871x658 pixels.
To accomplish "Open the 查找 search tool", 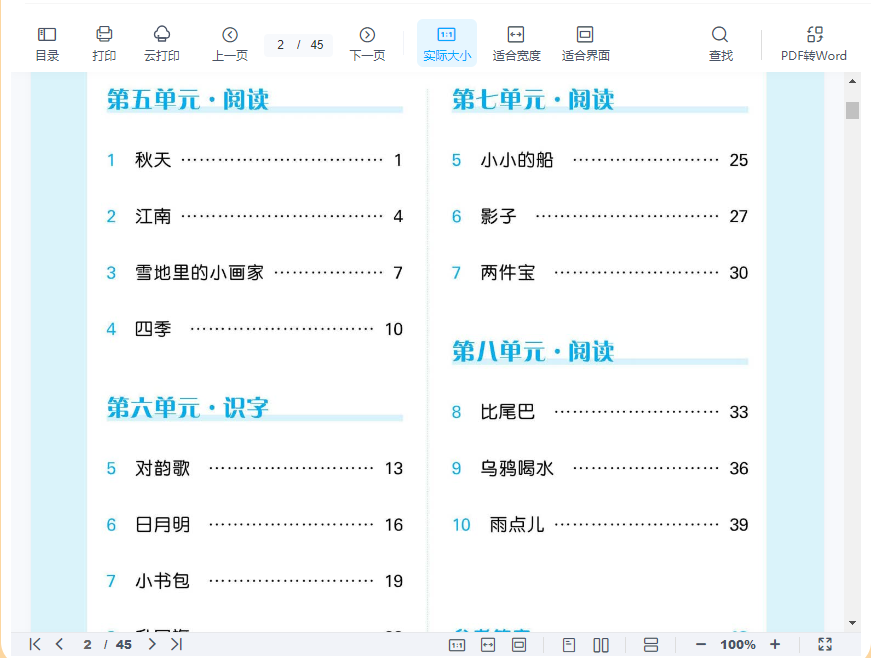I will (x=720, y=43).
